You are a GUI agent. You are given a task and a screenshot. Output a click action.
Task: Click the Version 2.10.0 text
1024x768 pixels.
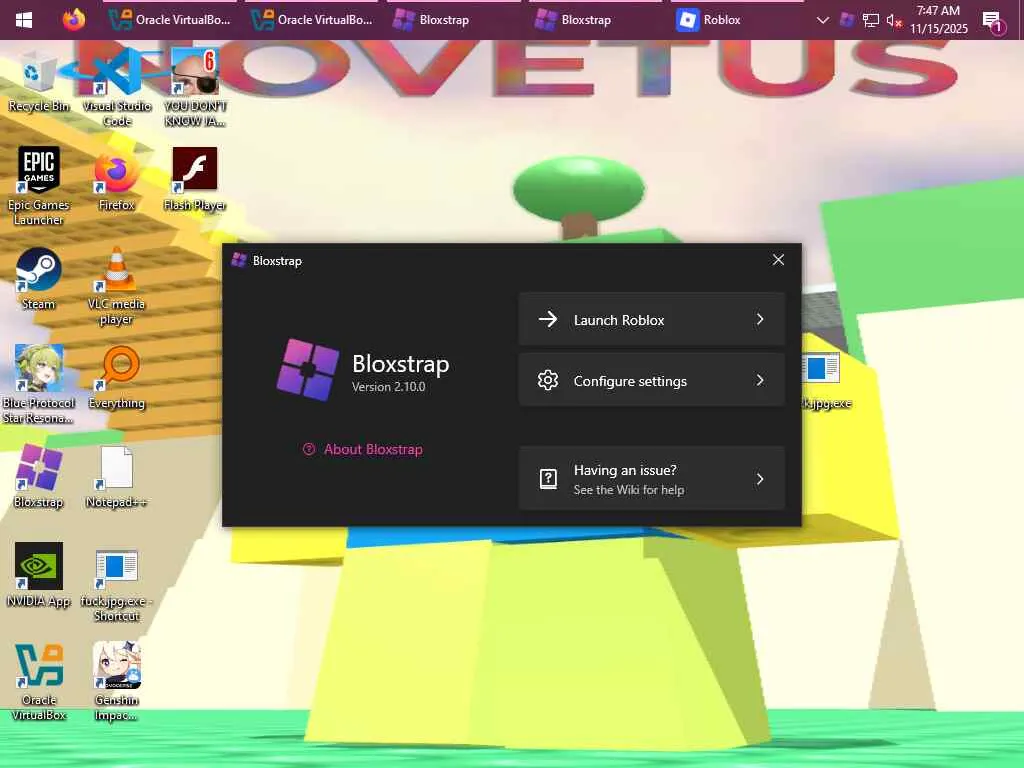(389, 387)
